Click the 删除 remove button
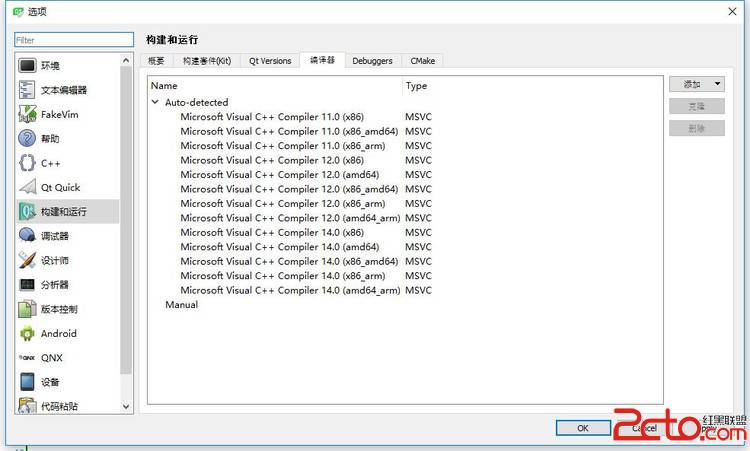Screen dimensions: 750x451 point(696,128)
